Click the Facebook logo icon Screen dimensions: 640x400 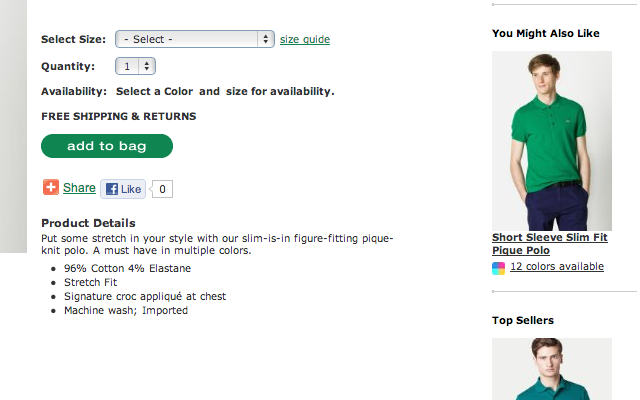(112, 188)
